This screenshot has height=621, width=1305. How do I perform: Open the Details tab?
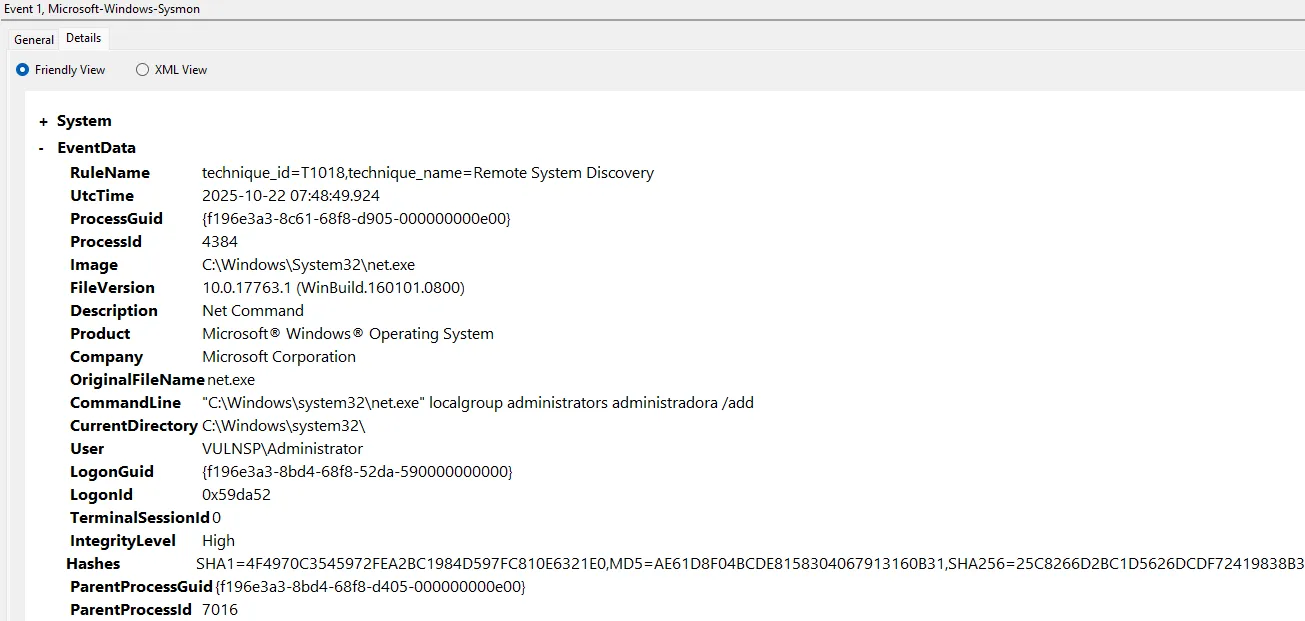(83, 38)
